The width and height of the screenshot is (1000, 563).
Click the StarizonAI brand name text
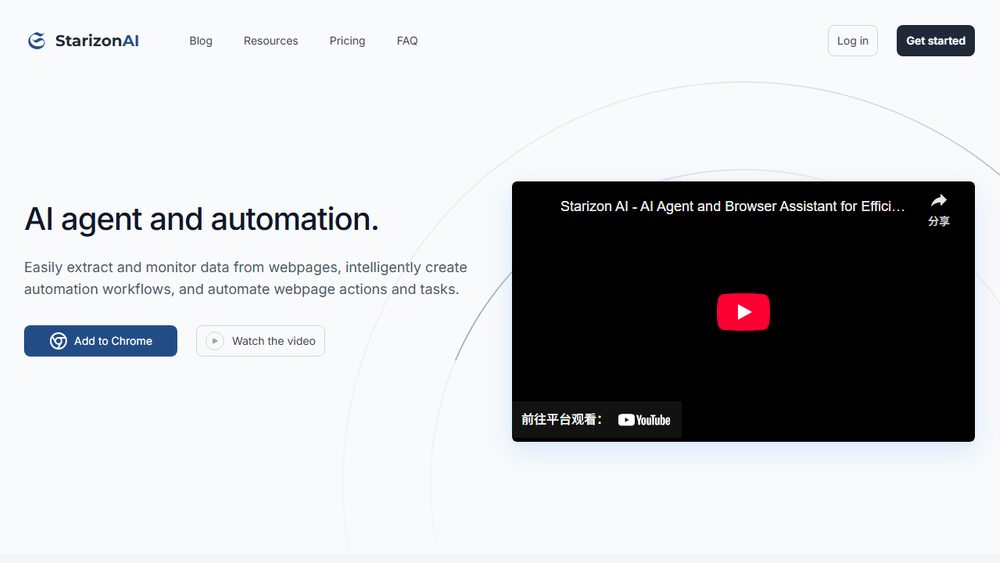pos(97,41)
